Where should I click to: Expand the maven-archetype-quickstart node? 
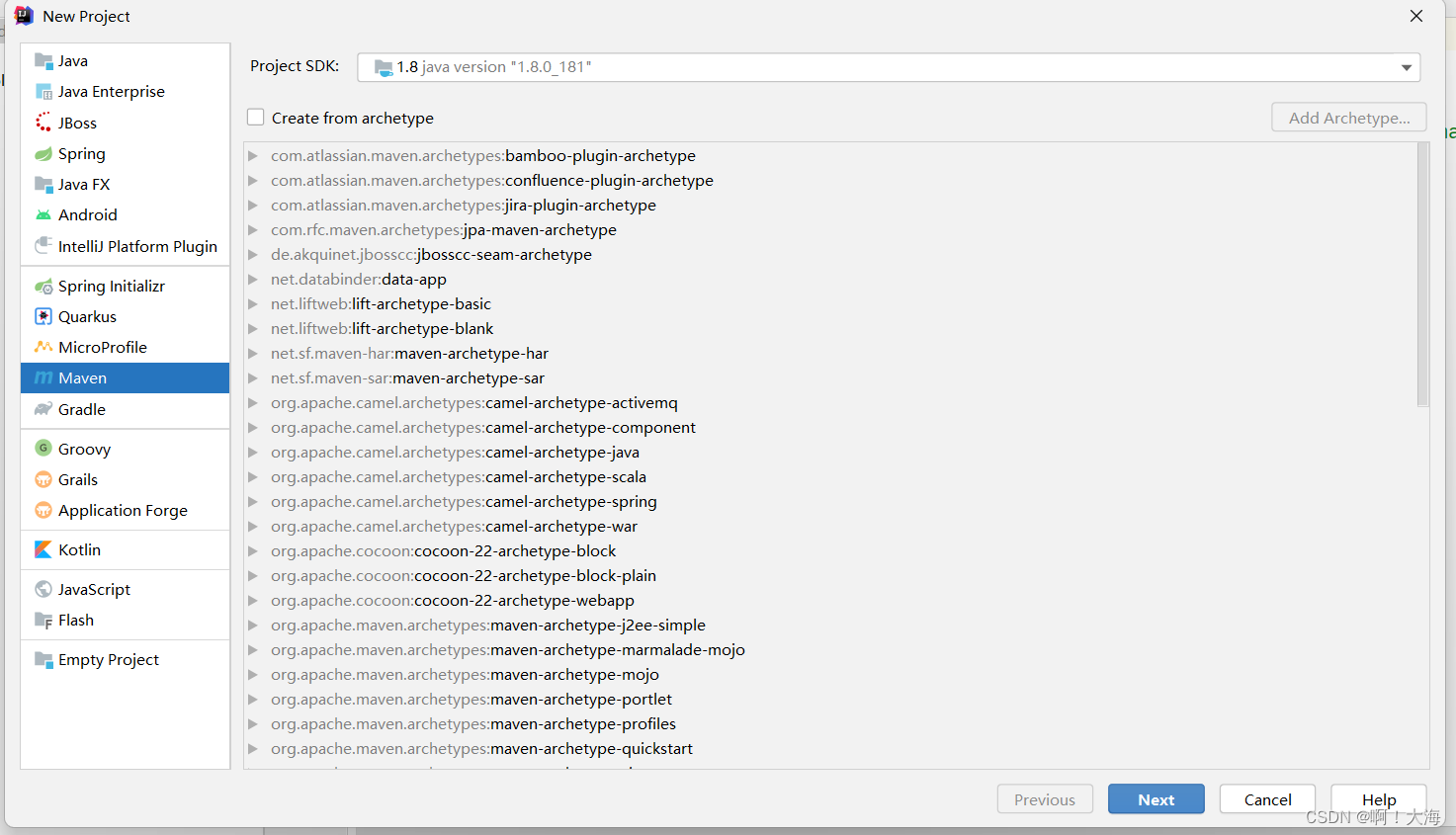click(253, 749)
